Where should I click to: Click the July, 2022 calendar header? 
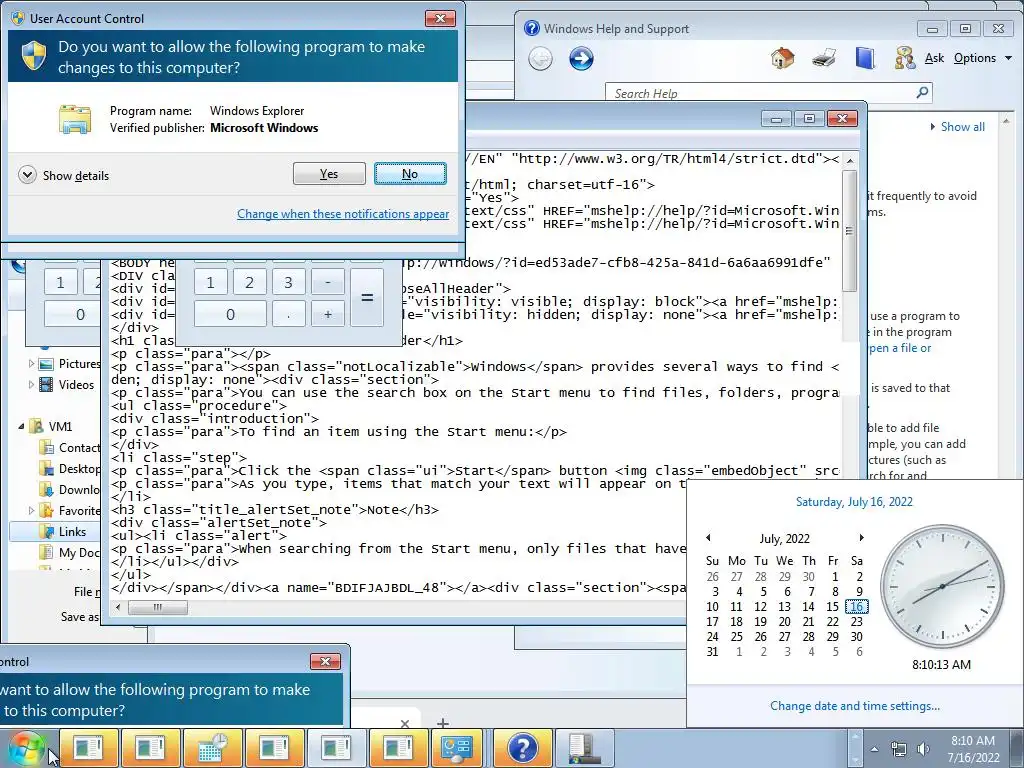click(x=784, y=539)
